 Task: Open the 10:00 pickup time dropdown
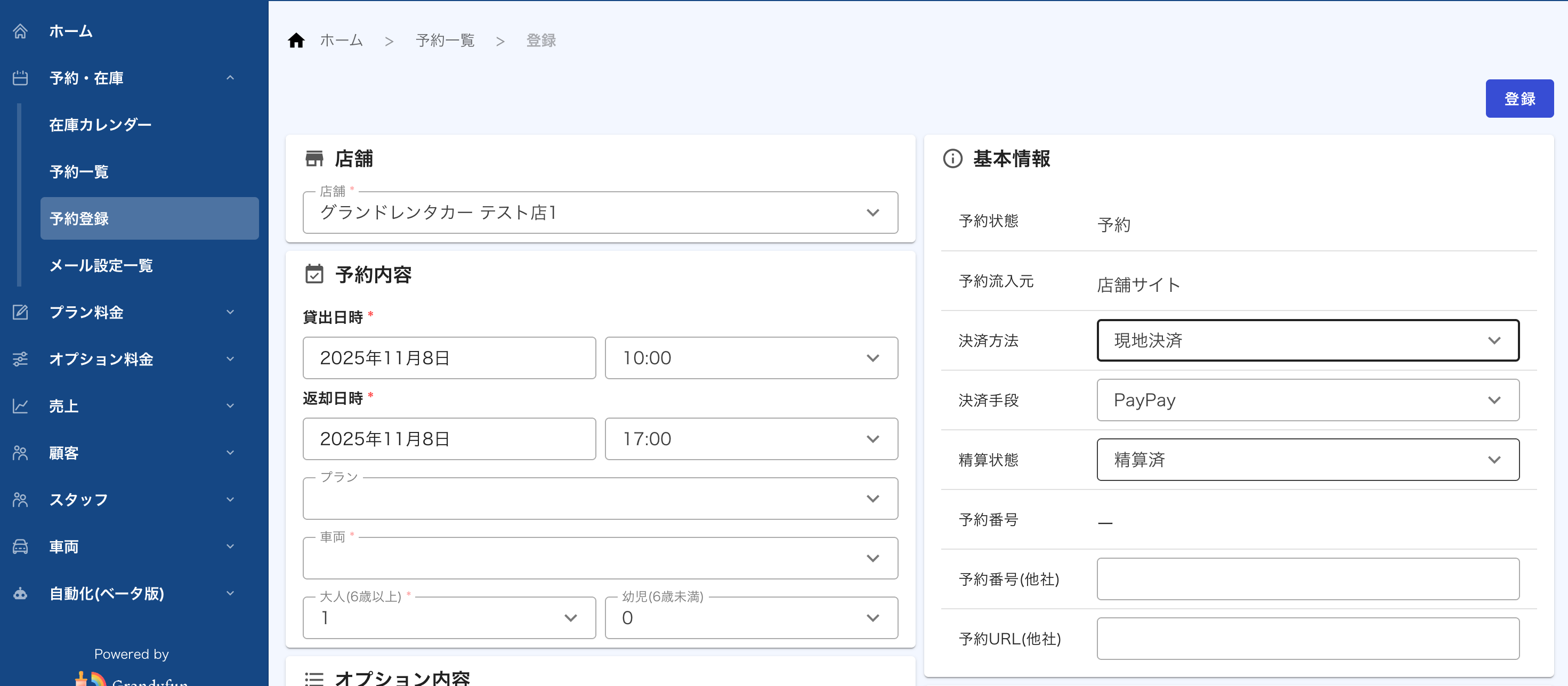pyautogui.click(x=750, y=357)
